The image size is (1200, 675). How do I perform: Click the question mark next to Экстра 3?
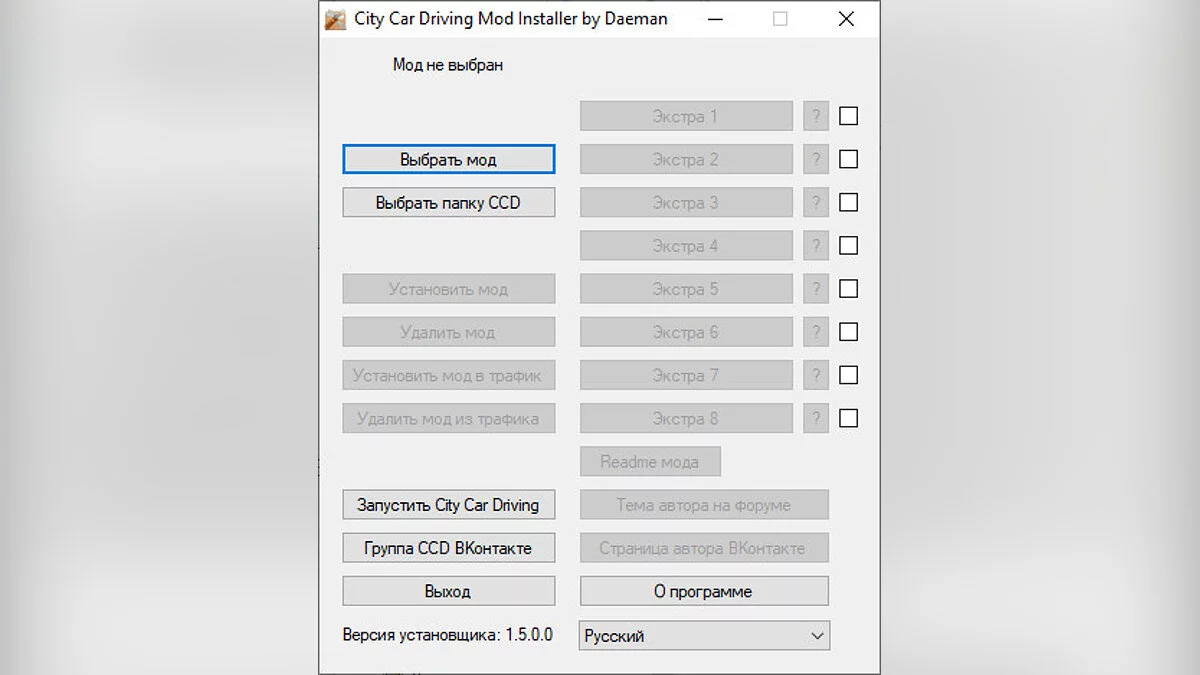click(x=815, y=202)
